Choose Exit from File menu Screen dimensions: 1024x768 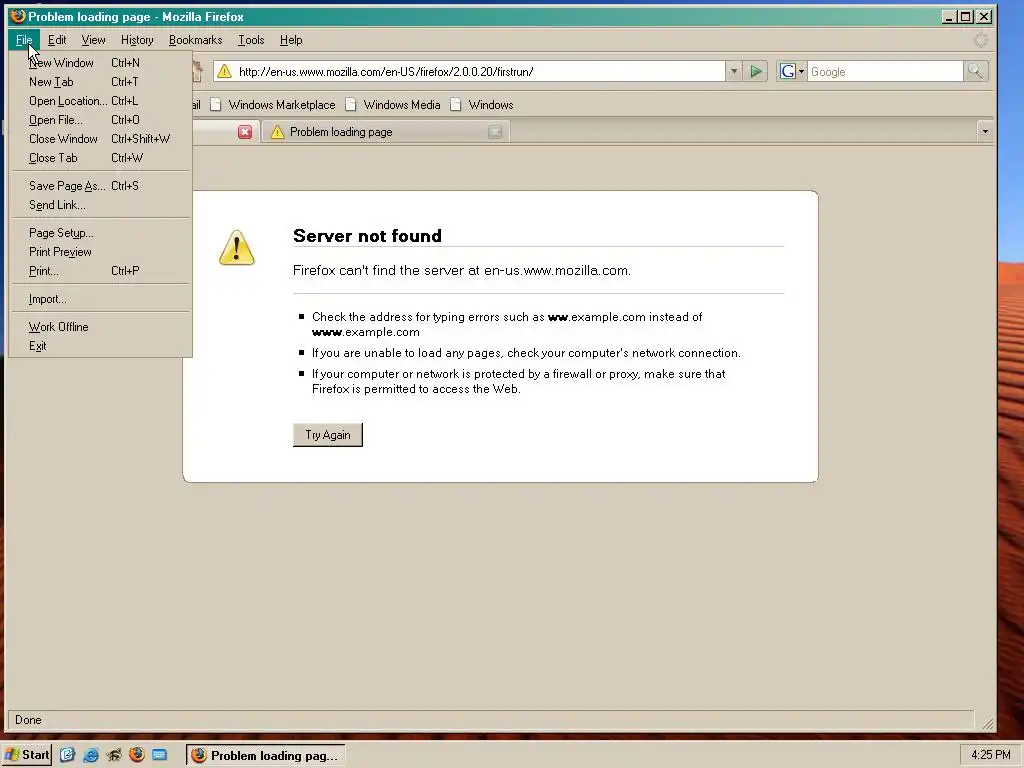101,345
